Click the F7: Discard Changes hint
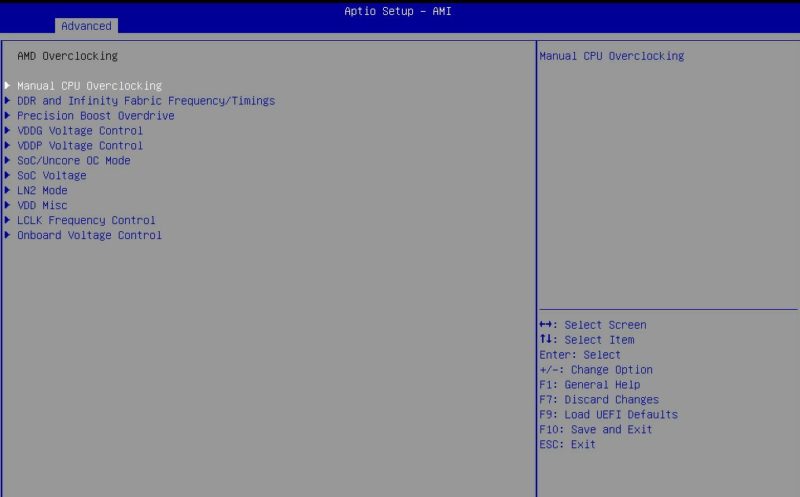 tap(599, 400)
